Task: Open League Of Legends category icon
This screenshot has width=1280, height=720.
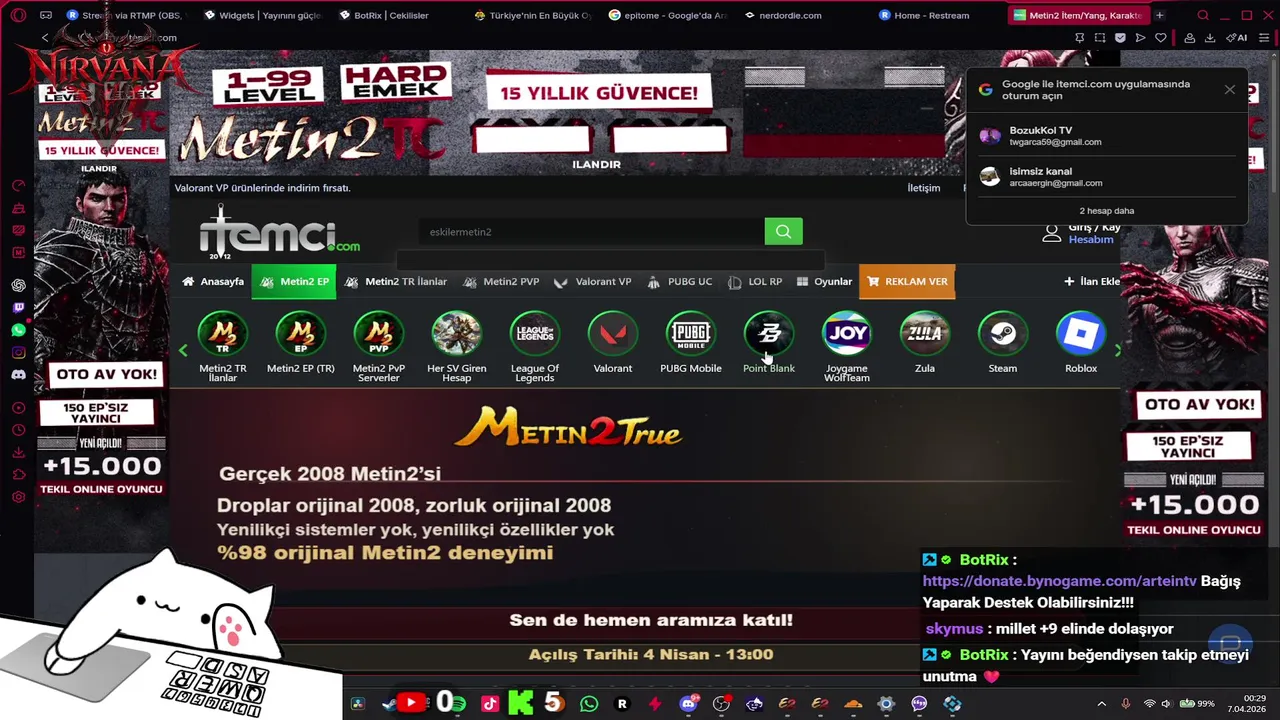Action: [535, 334]
